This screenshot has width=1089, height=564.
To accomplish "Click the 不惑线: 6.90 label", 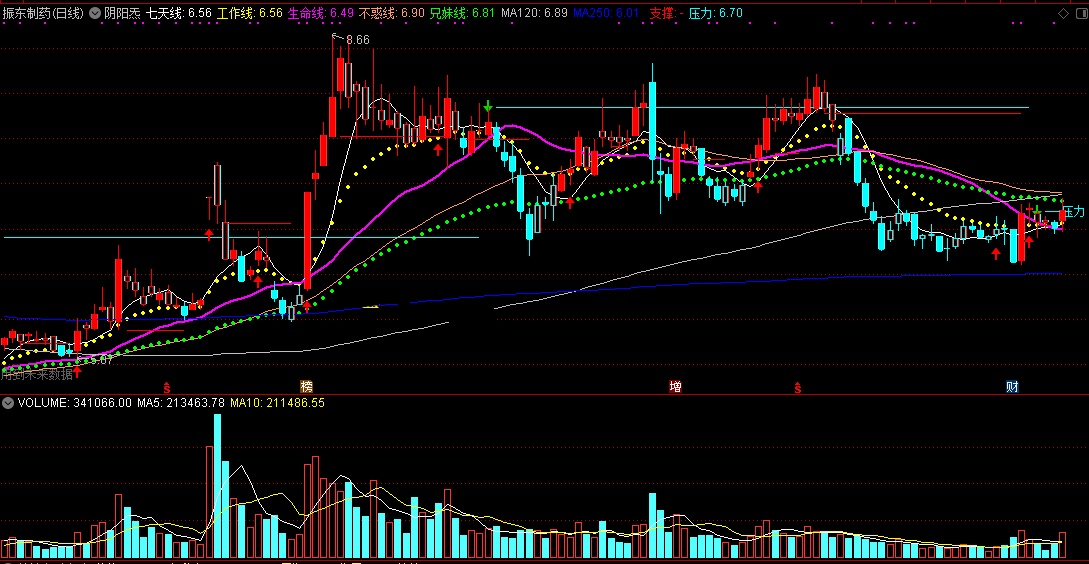I will pos(392,13).
